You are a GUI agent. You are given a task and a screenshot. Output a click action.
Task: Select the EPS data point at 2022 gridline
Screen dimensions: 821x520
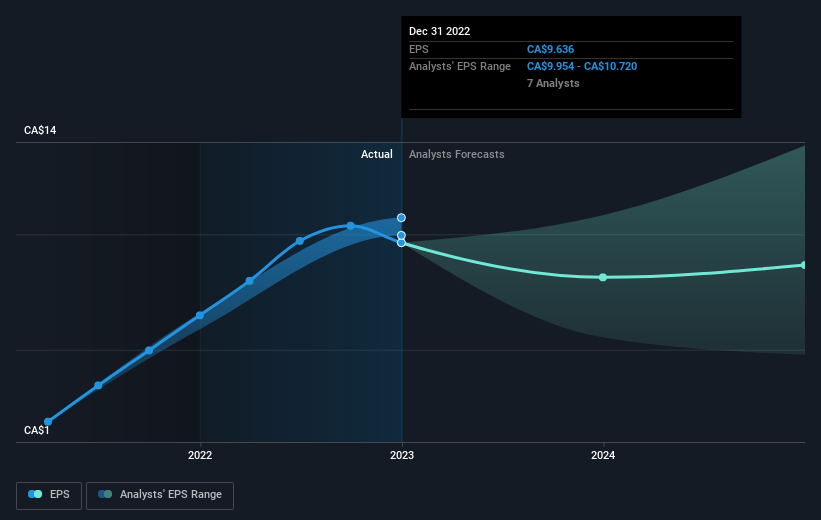[x=200, y=315]
